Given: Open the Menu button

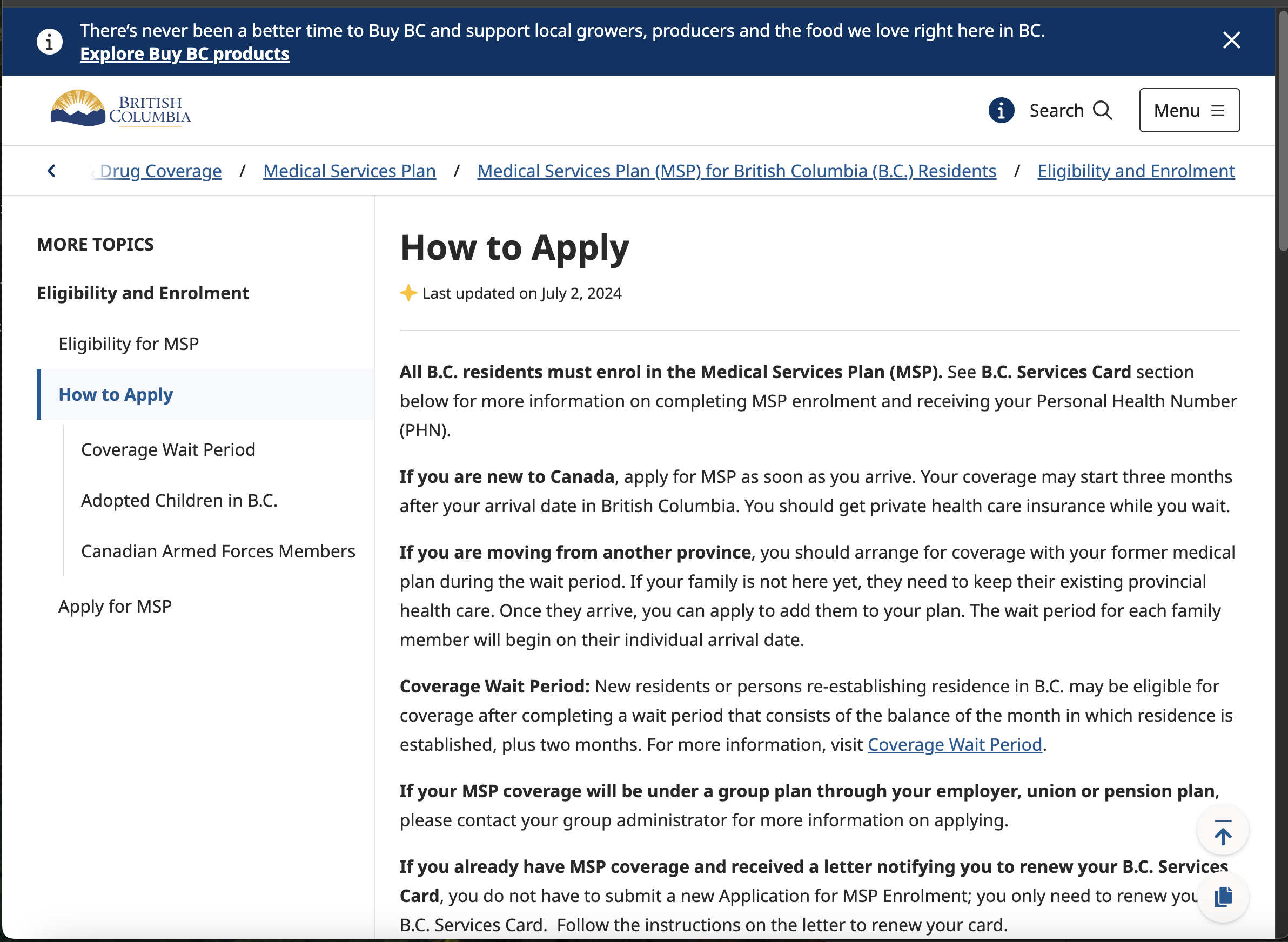Looking at the screenshot, I should [x=1189, y=110].
